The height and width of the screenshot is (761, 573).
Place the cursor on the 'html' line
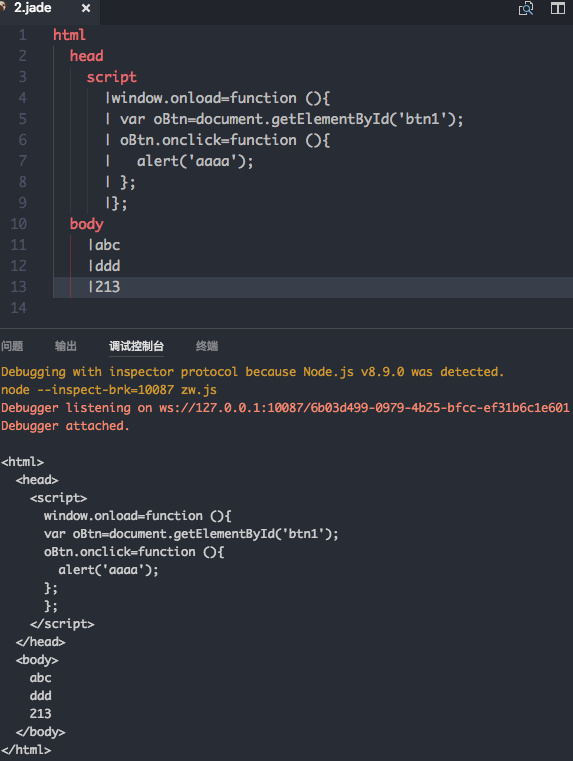coord(69,35)
